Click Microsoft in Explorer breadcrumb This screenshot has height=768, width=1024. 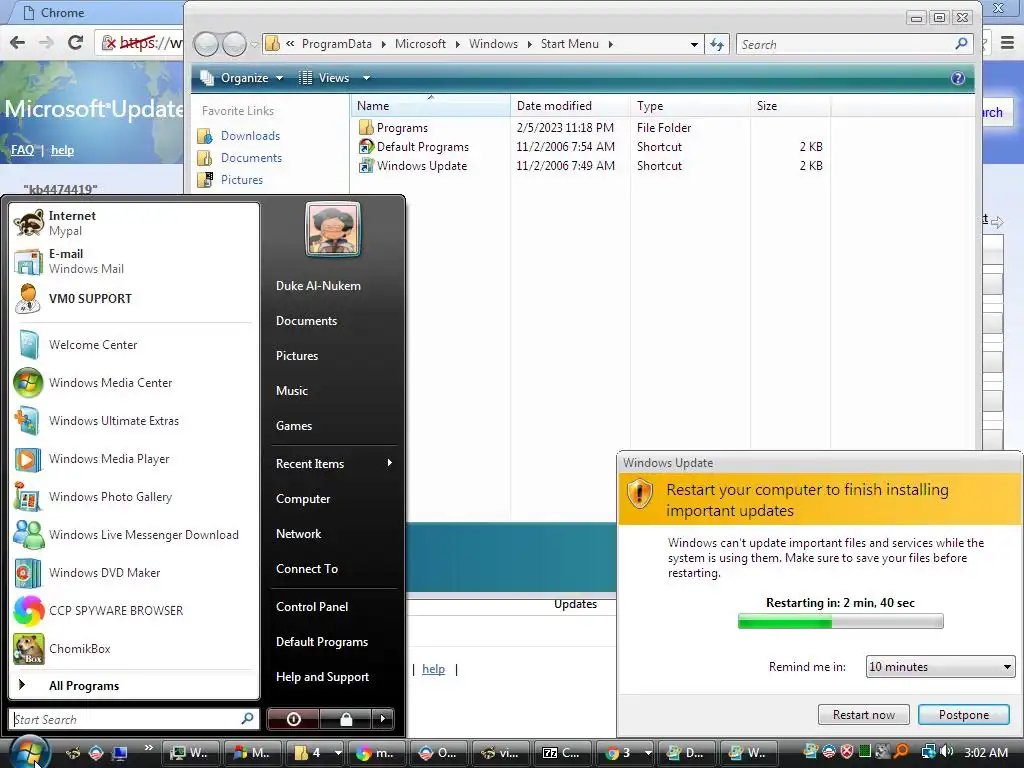point(420,44)
